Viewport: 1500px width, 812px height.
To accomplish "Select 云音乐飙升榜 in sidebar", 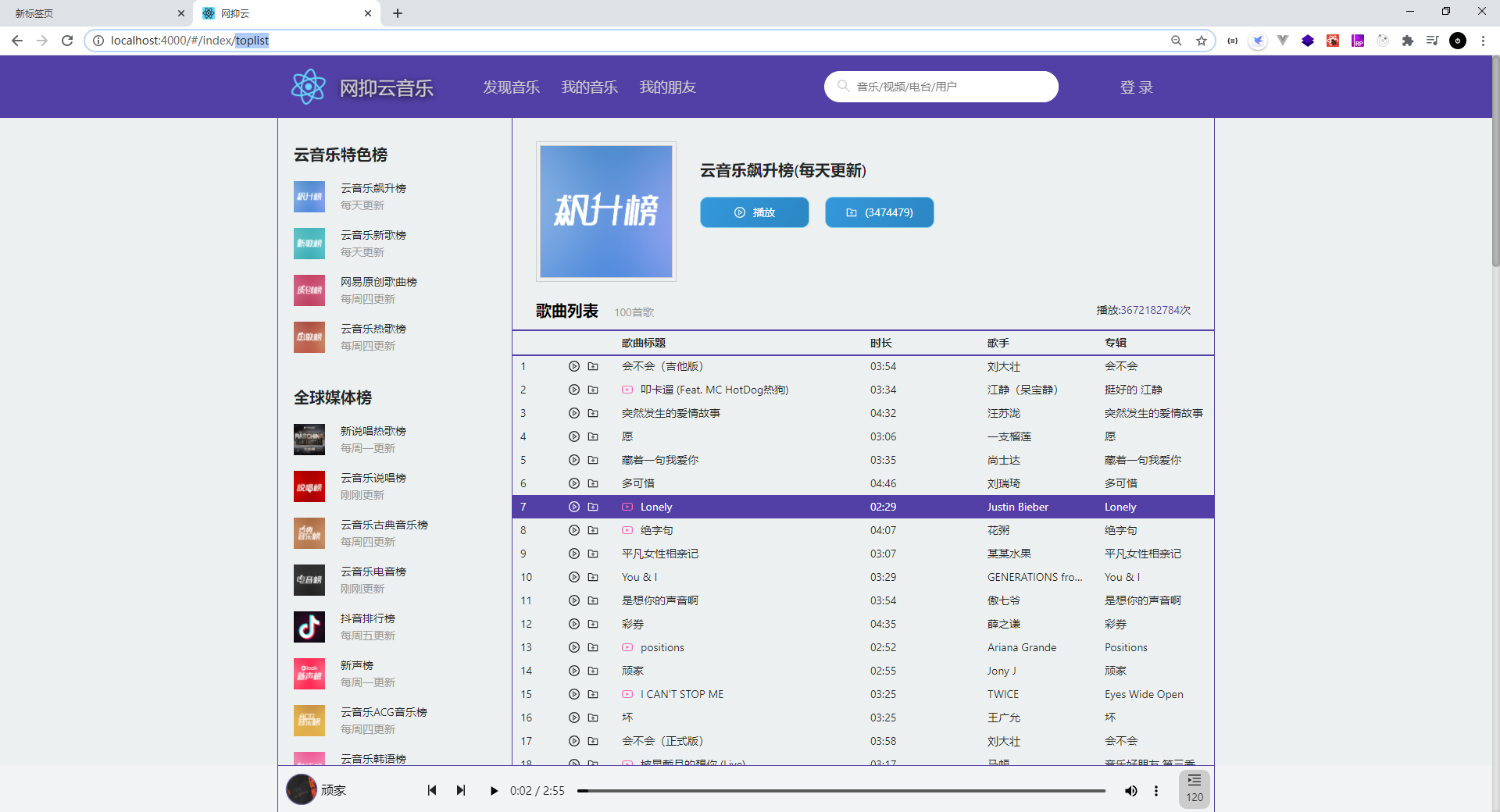I will [373, 188].
